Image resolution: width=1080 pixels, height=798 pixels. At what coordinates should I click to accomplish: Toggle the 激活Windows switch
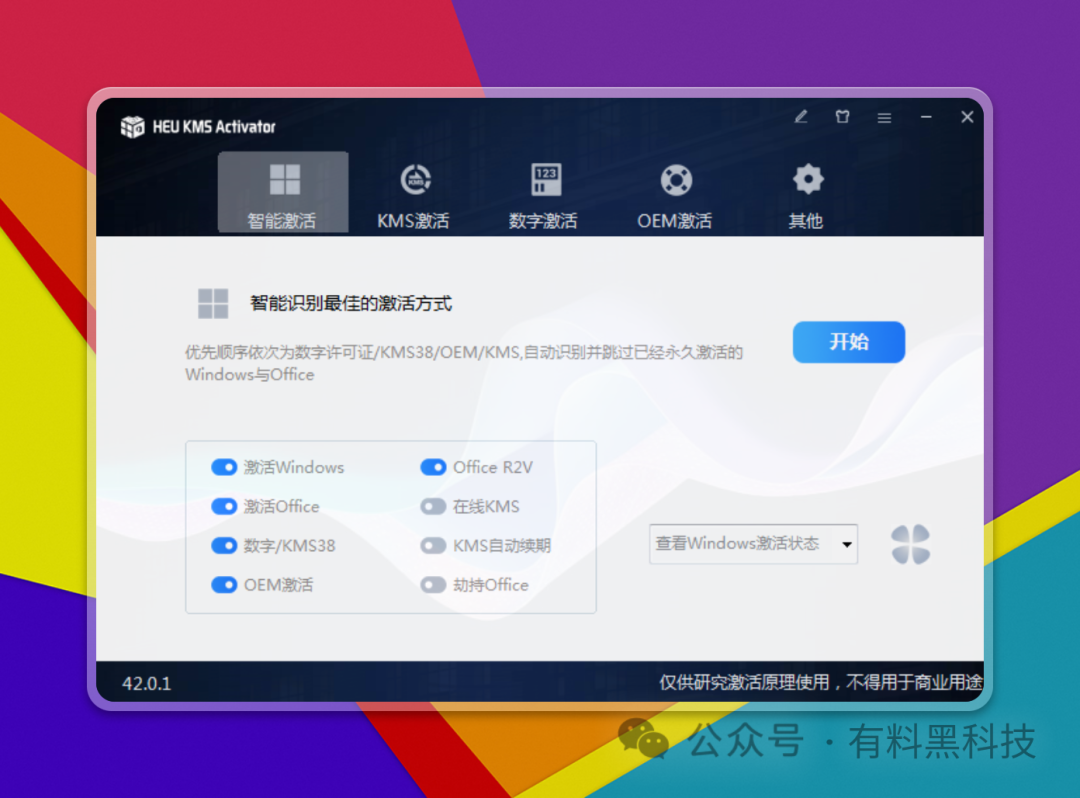(x=224, y=468)
